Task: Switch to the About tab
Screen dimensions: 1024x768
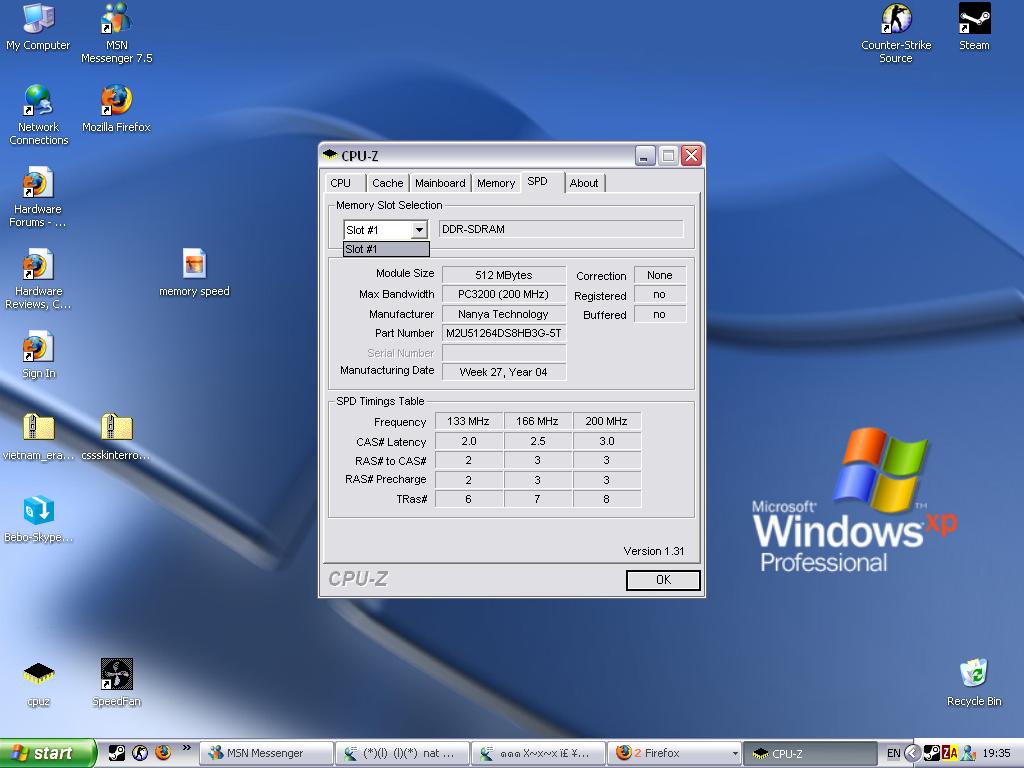Action: tap(584, 183)
